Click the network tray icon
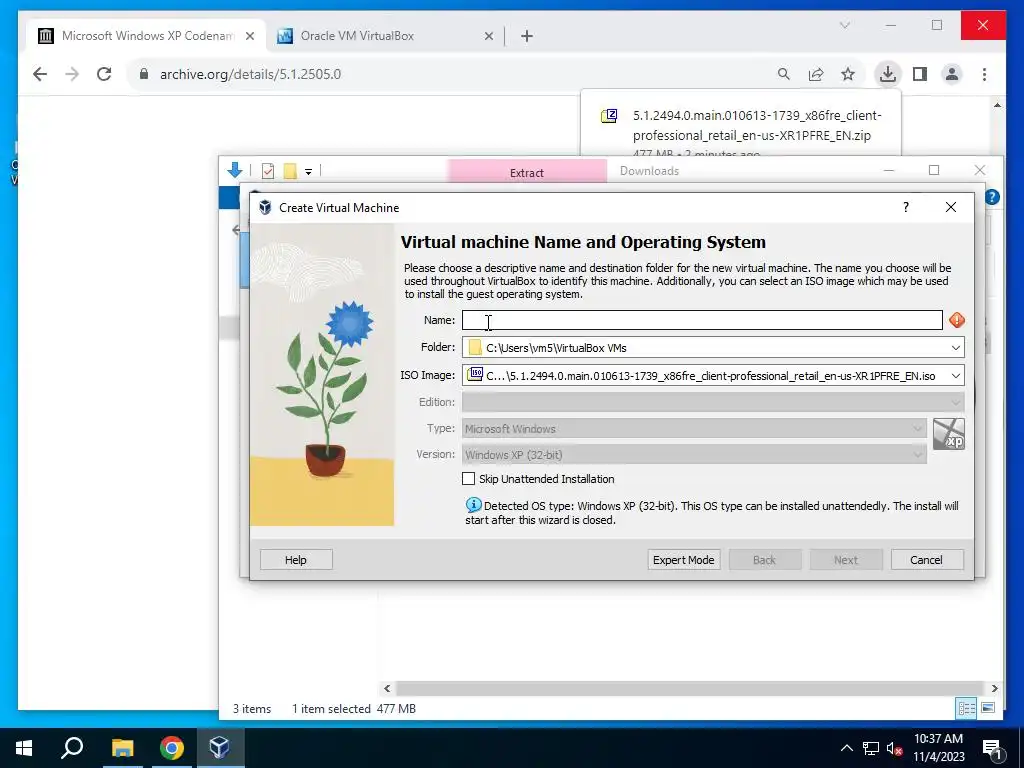 [871, 748]
